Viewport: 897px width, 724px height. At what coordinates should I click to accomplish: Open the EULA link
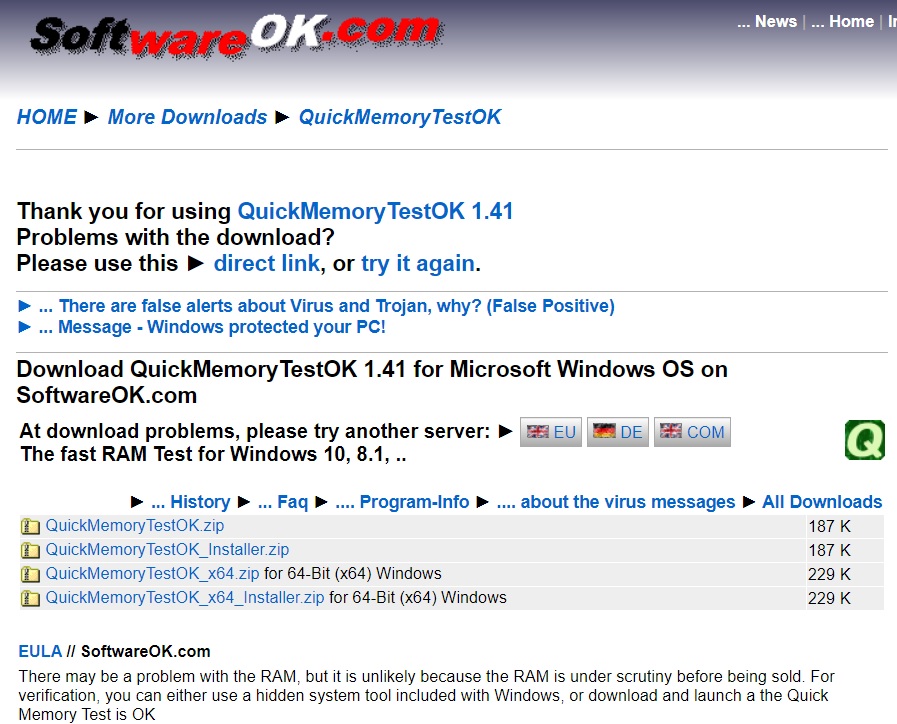[x=40, y=651]
